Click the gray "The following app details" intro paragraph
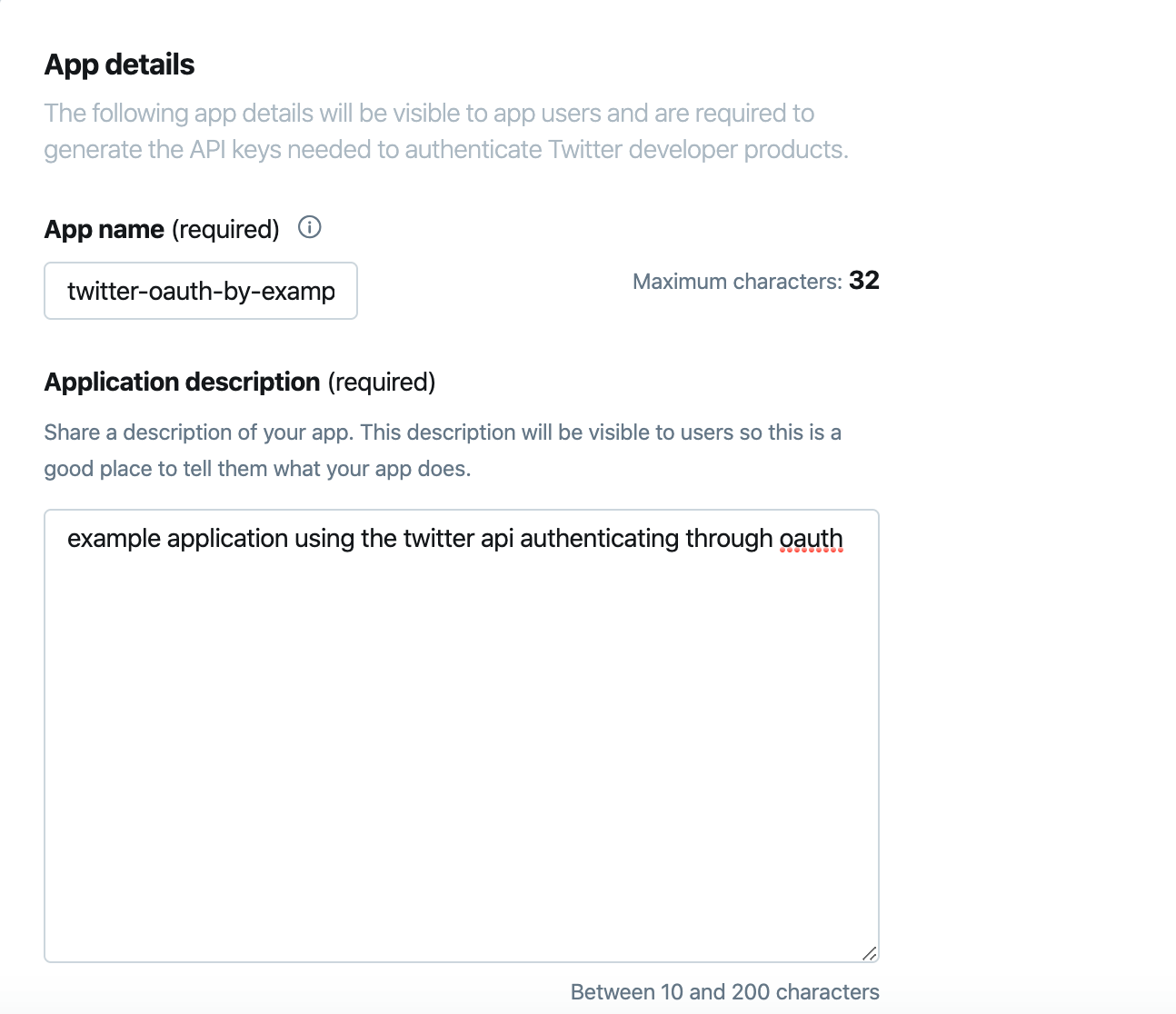Image resolution: width=1176 pixels, height=1014 pixels. click(x=445, y=131)
